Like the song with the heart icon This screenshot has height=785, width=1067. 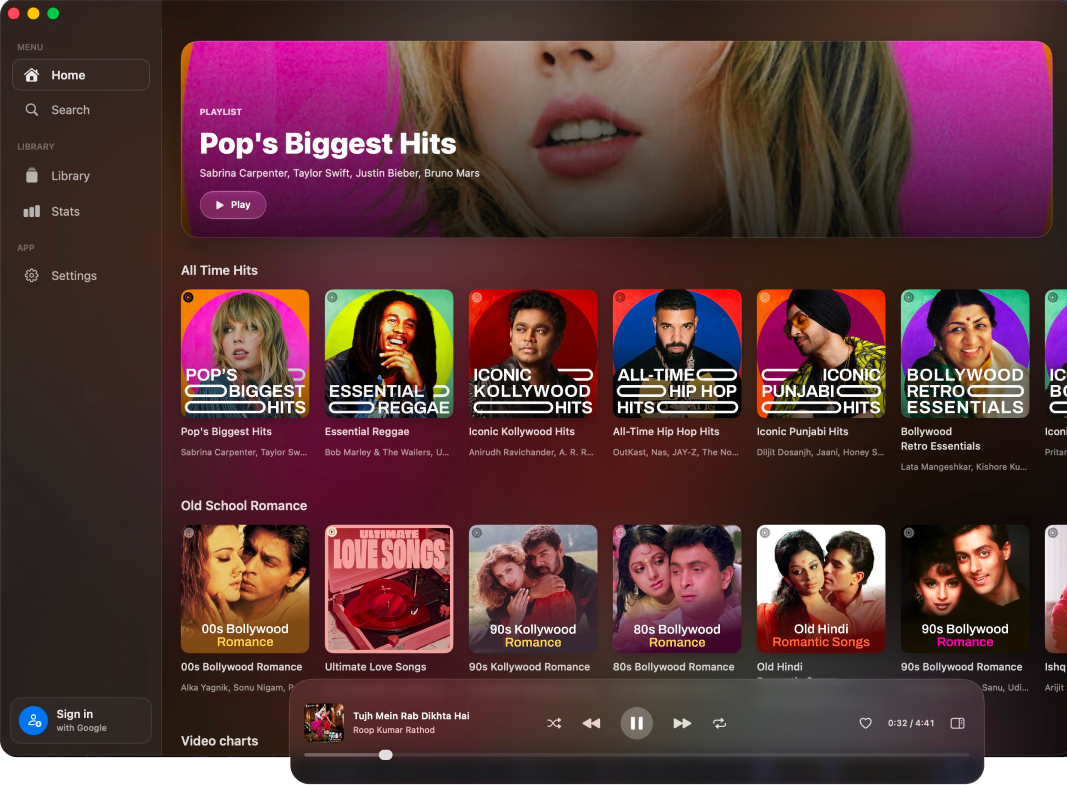click(x=866, y=723)
